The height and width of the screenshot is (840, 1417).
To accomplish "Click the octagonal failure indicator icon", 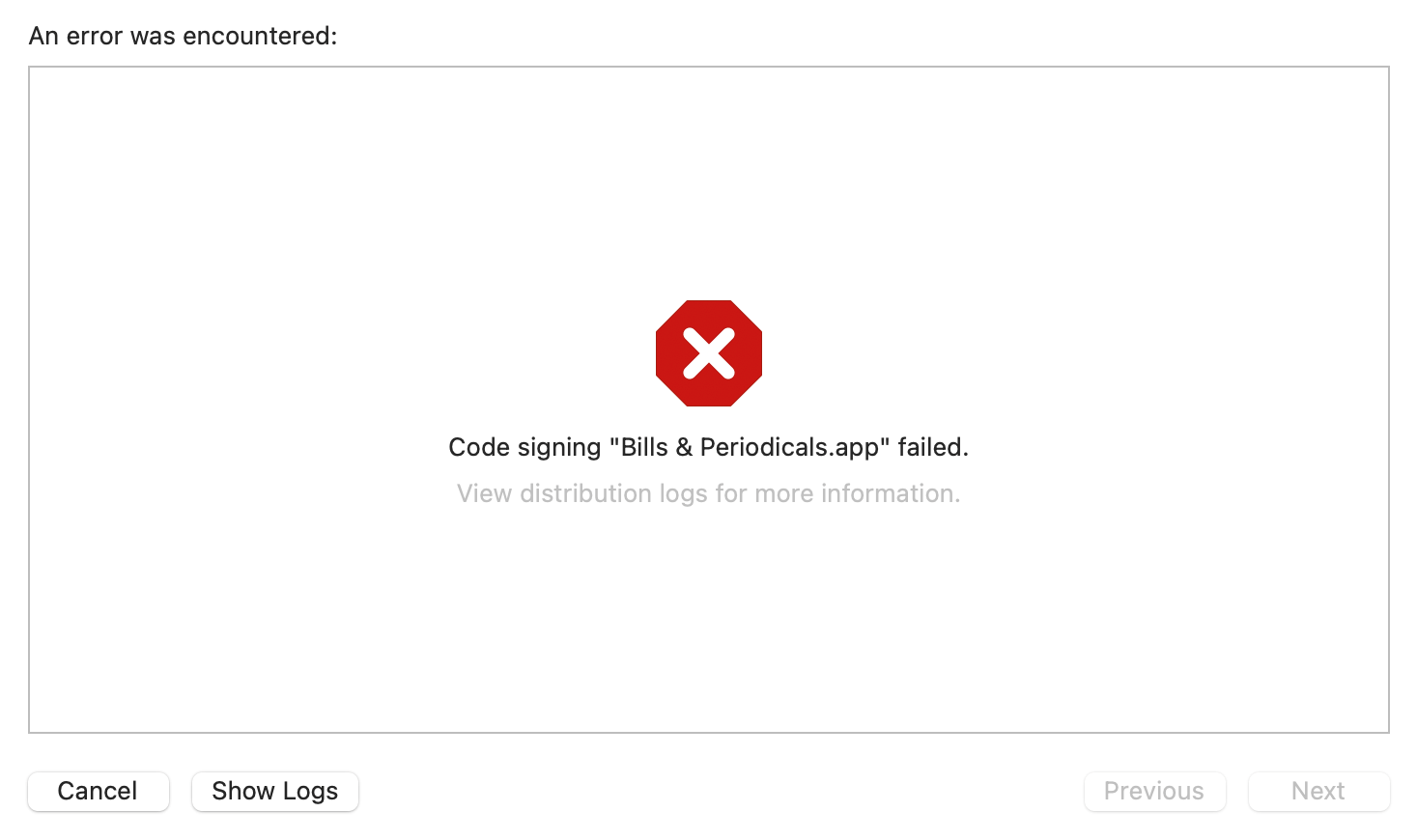I will tap(708, 352).
